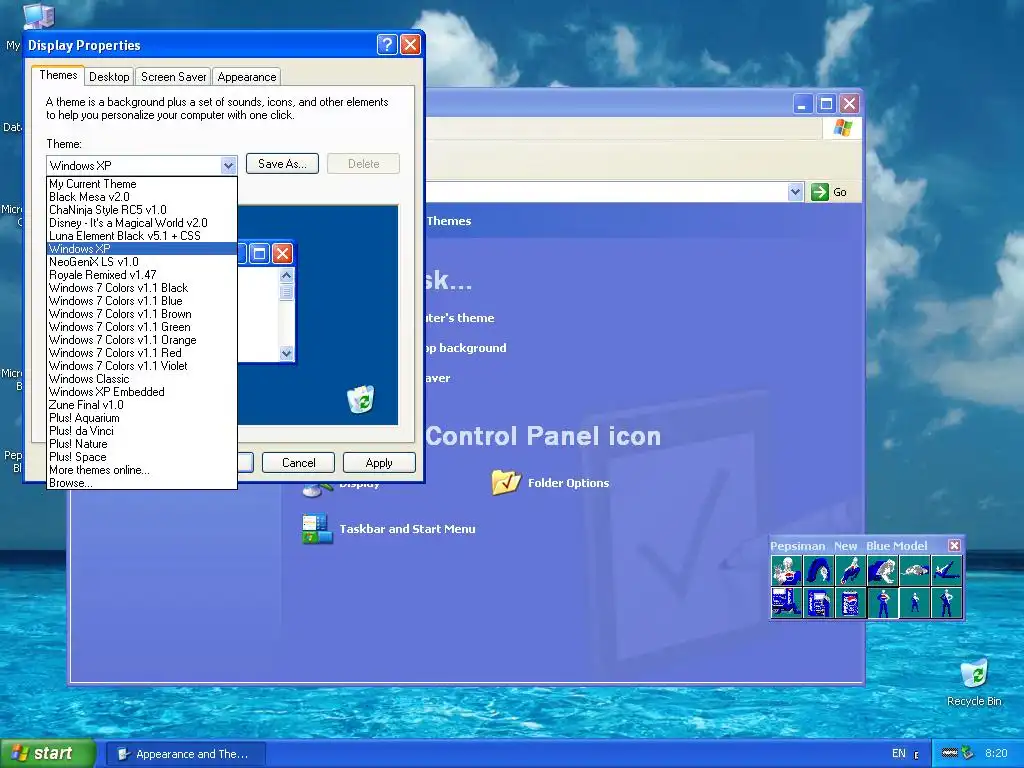Click the green Go arrow icon
Screen dimensions: 1024x768
click(820, 192)
